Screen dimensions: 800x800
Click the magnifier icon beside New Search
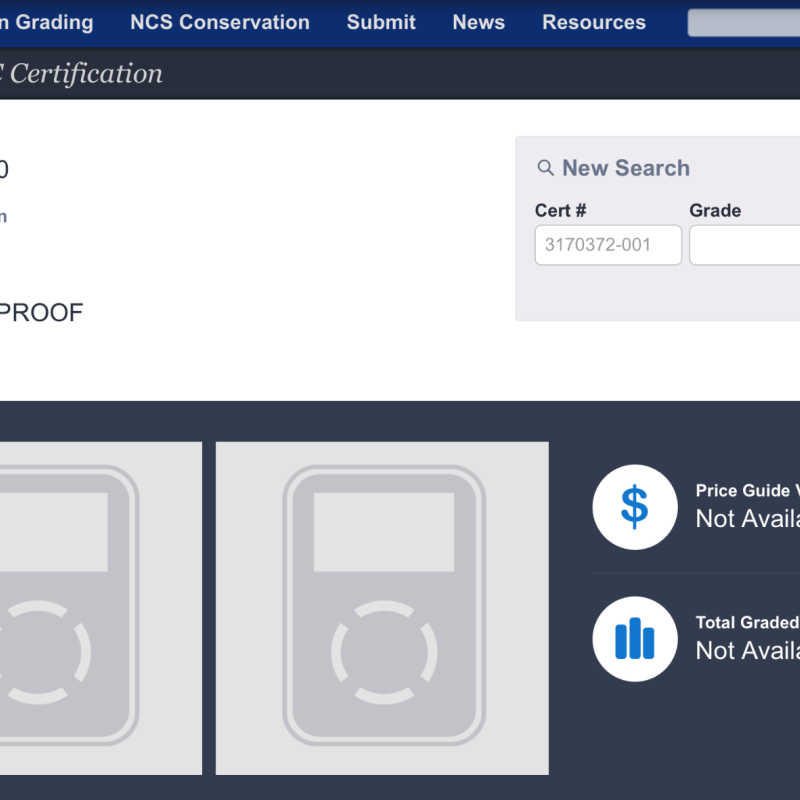click(545, 168)
